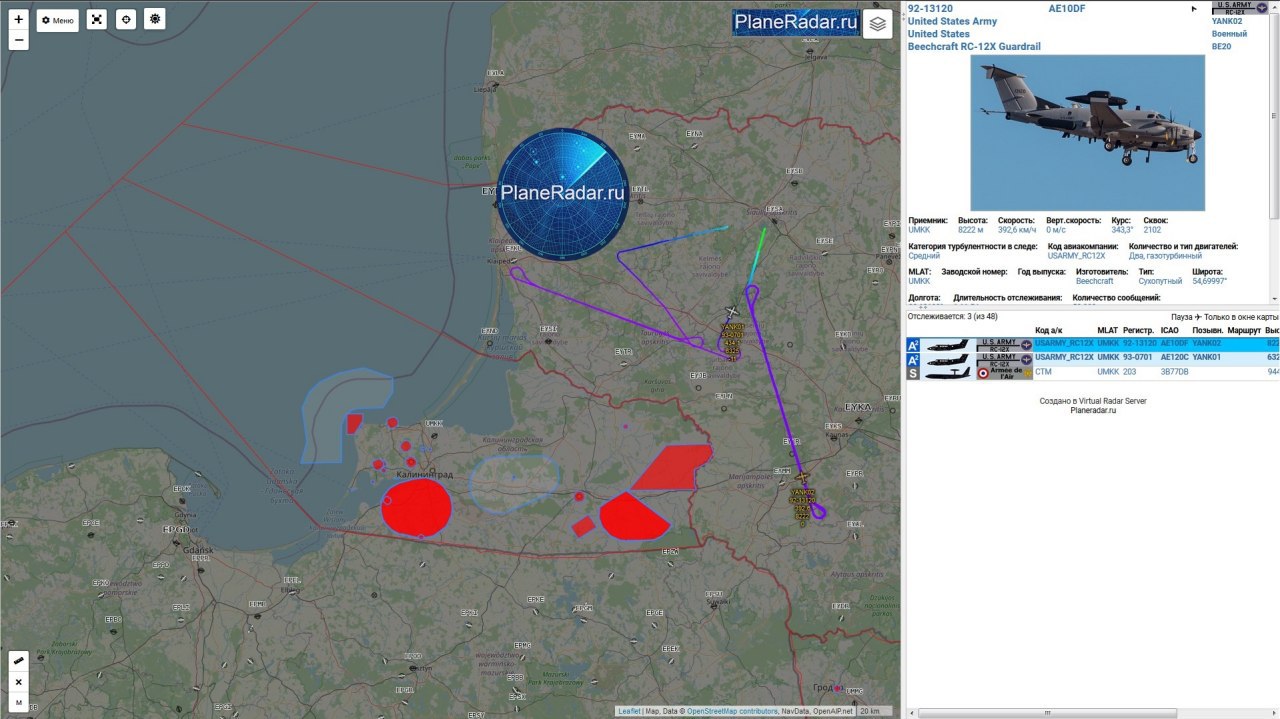
Task: Sort list by Позывн. column header
Action: click(1209, 330)
